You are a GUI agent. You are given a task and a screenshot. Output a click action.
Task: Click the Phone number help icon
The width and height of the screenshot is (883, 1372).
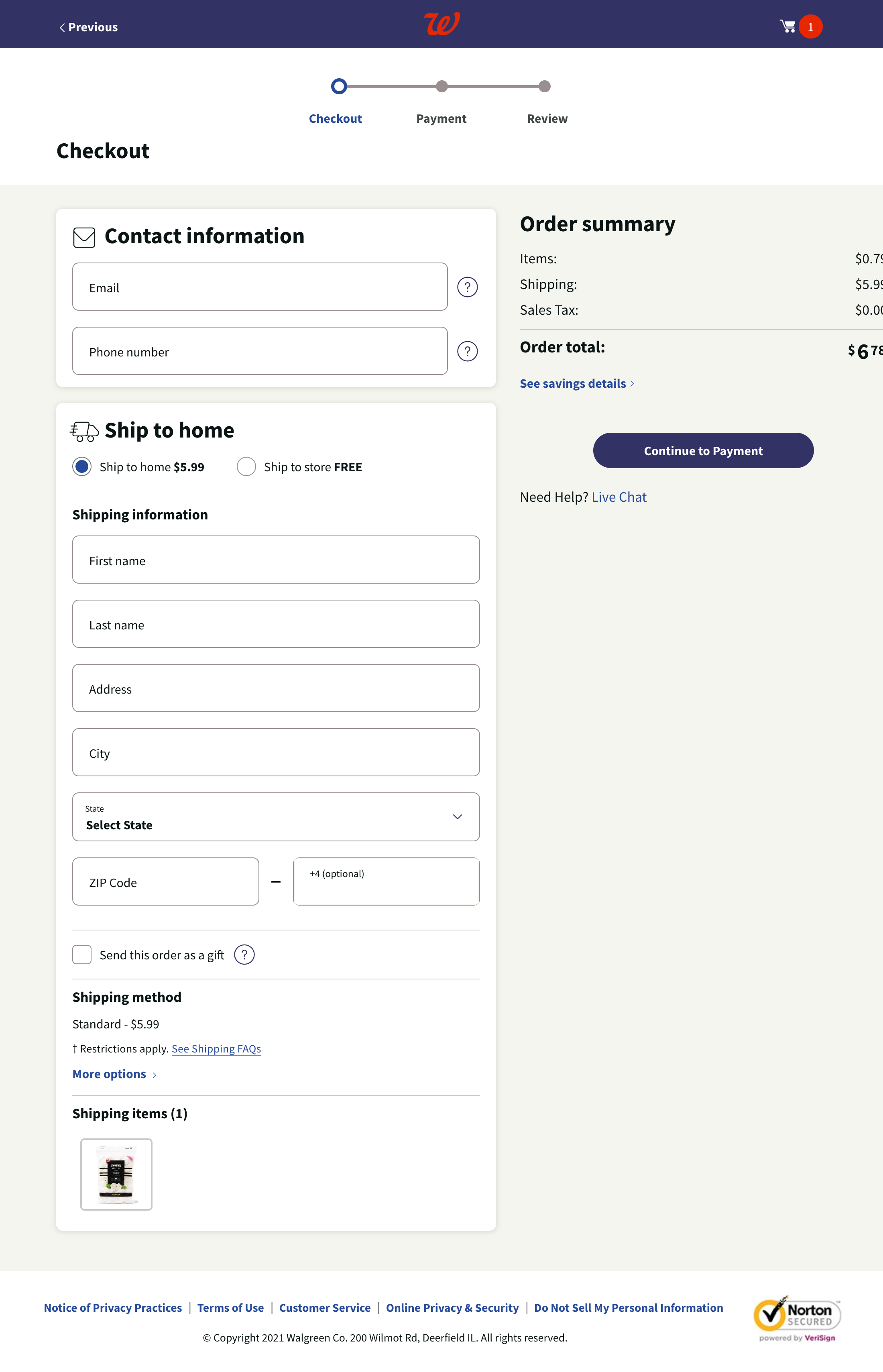pos(467,351)
